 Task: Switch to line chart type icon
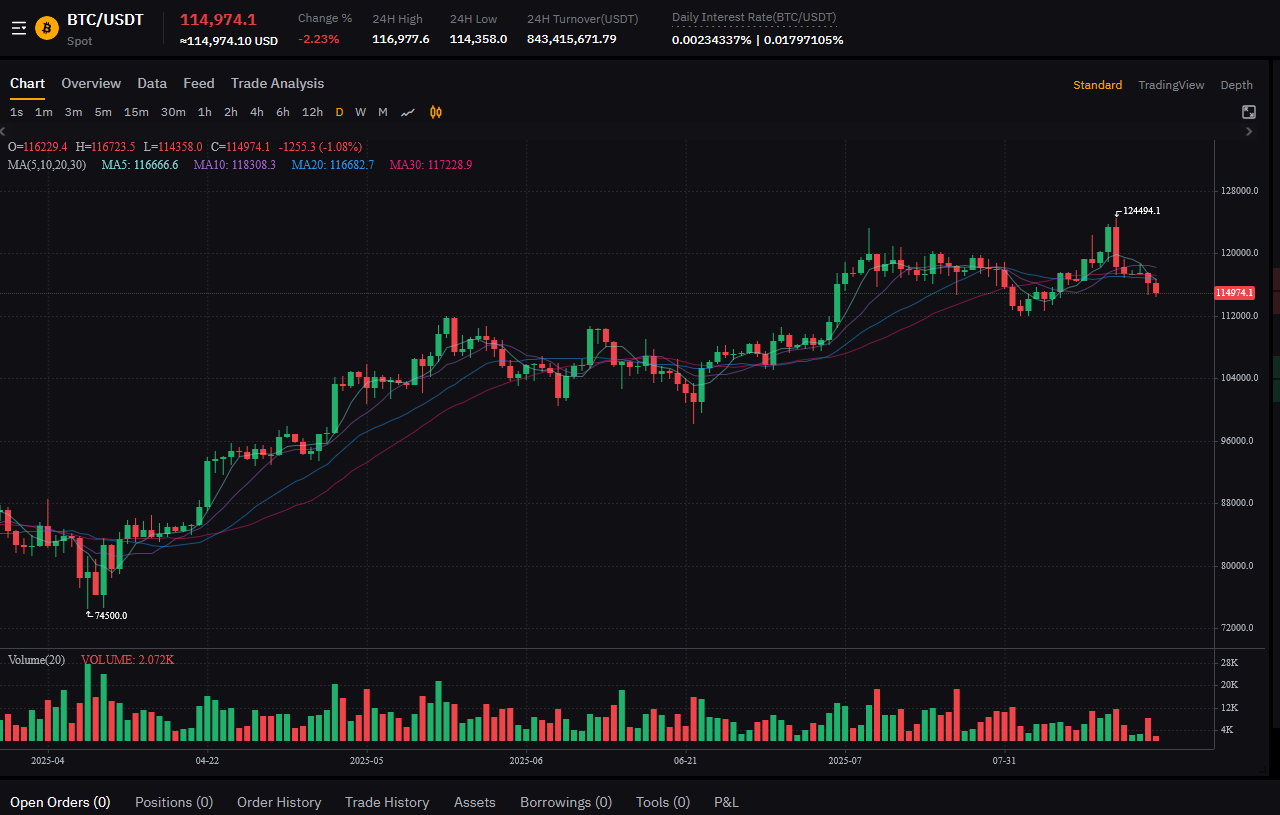point(408,112)
